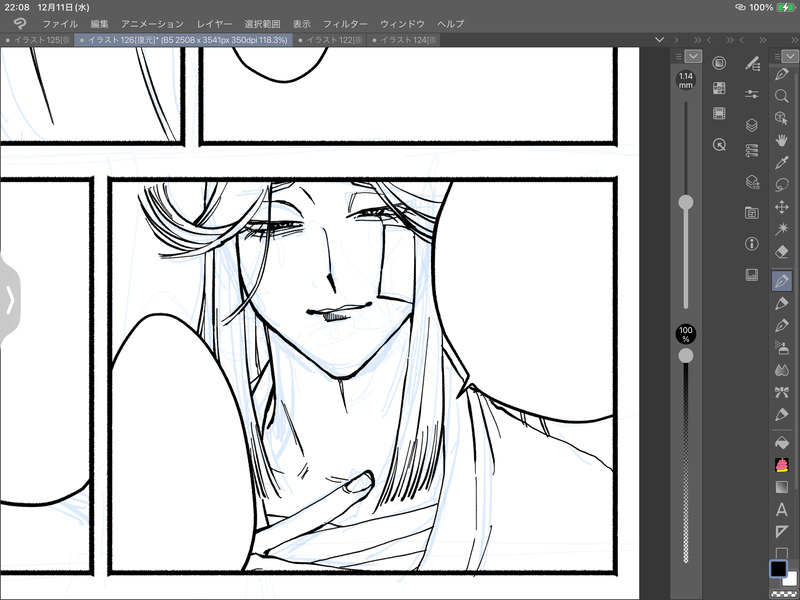Screen dimensions: 800x600
Task: Open the Tool Property sliders palette
Action: [x=752, y=94]
